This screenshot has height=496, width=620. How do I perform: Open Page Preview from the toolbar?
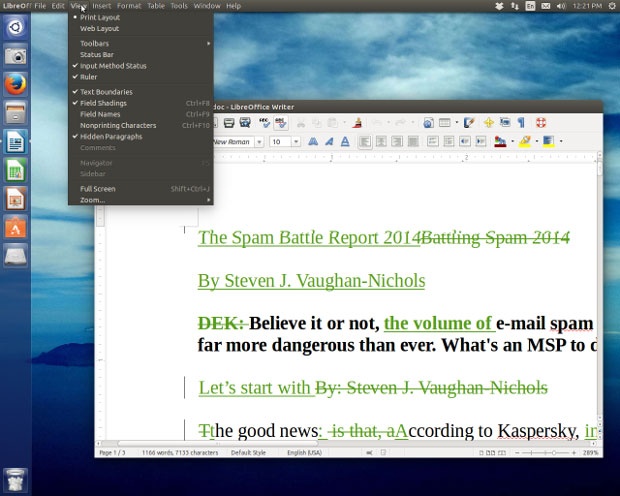tap(245, 123)
